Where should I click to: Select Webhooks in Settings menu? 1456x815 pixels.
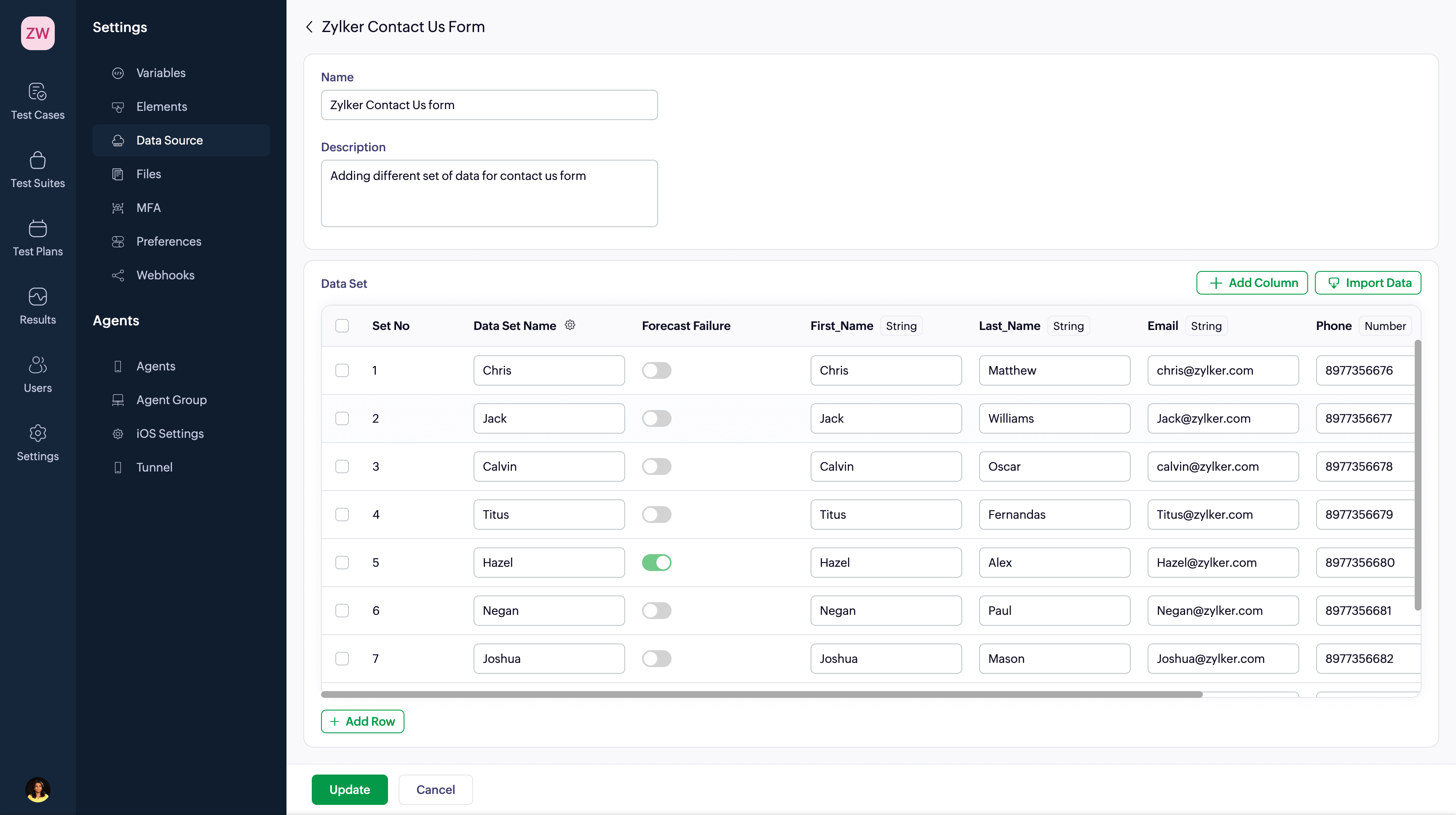(x=165, y=275)
